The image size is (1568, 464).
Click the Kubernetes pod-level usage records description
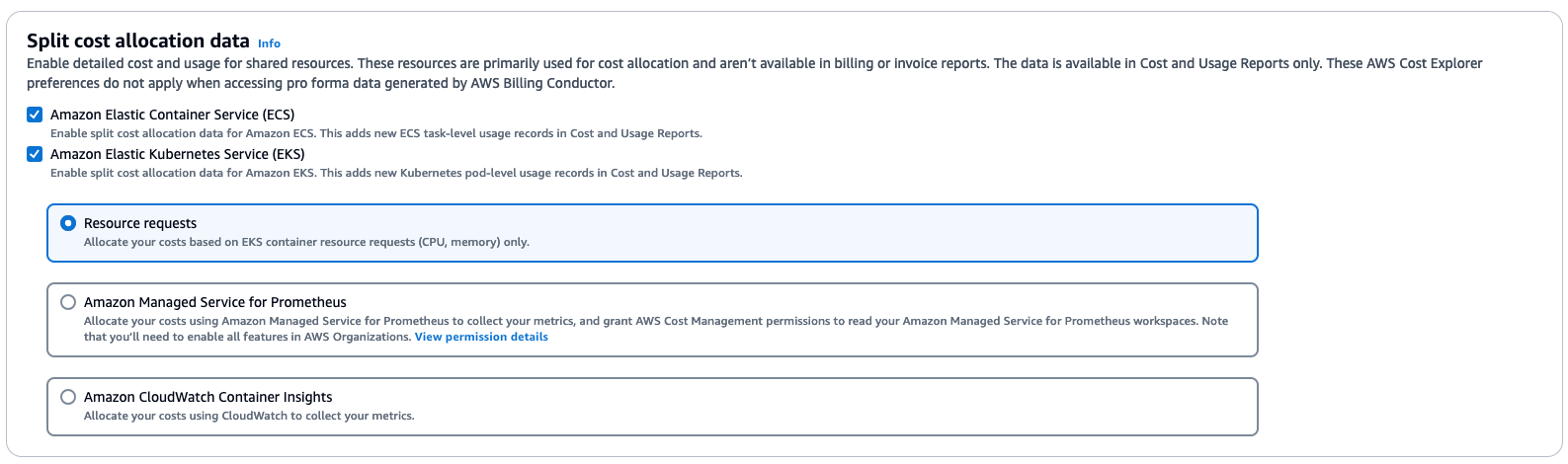395,173
